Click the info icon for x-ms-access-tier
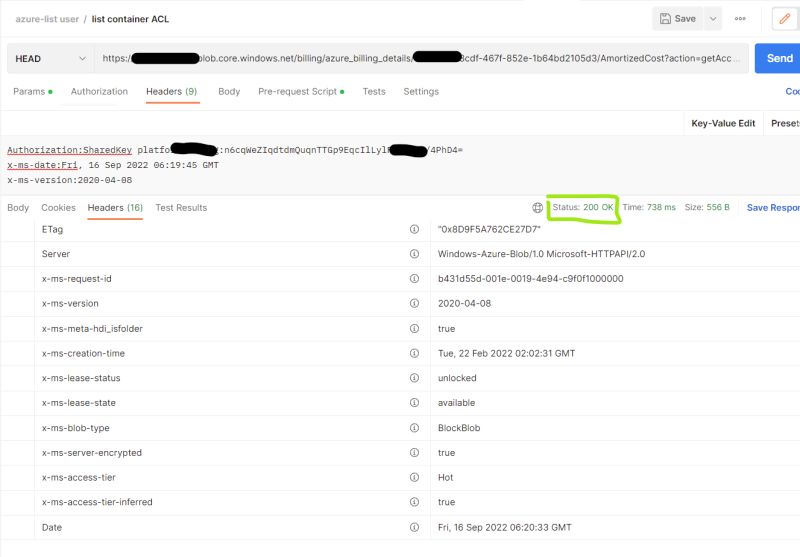 point(414,477)
